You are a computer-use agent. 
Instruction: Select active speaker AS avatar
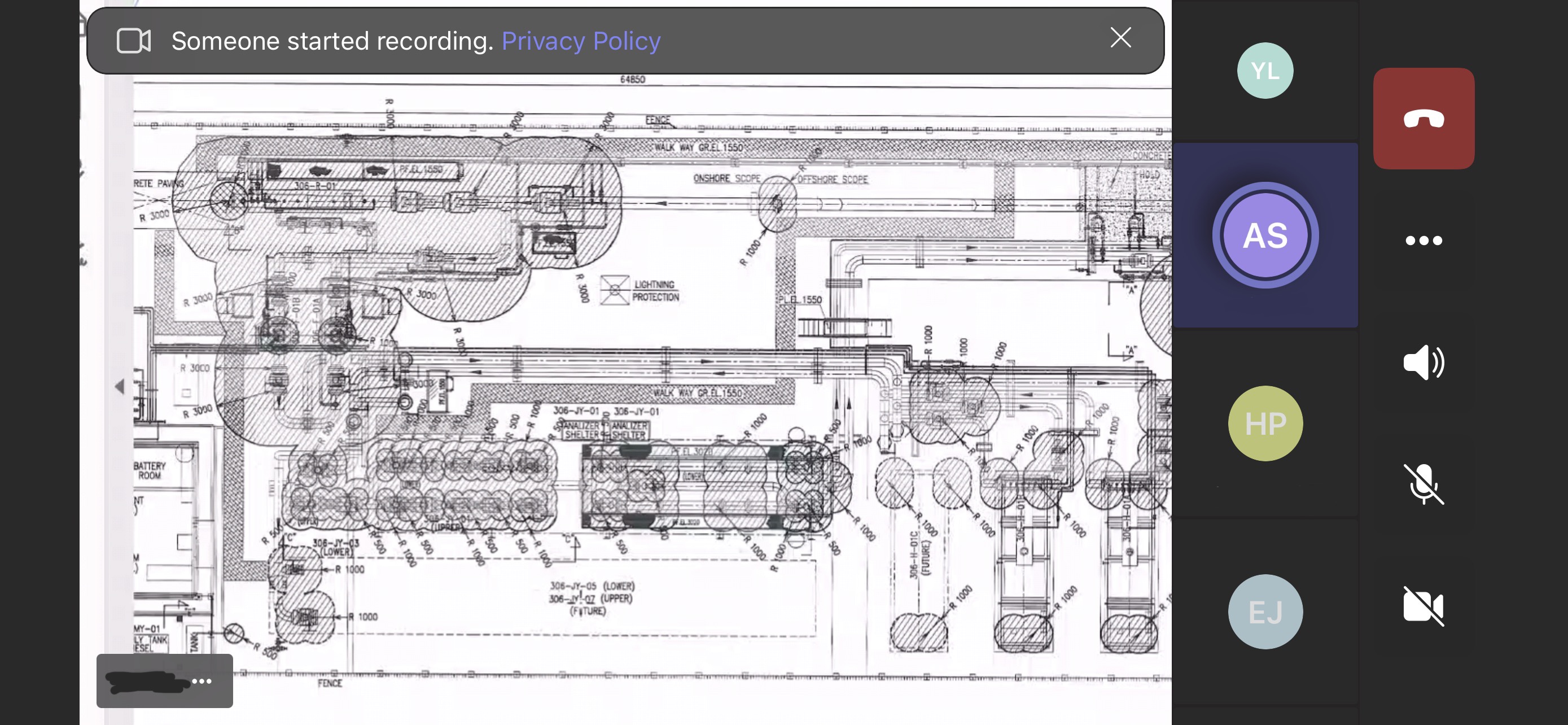(1265, 235)
